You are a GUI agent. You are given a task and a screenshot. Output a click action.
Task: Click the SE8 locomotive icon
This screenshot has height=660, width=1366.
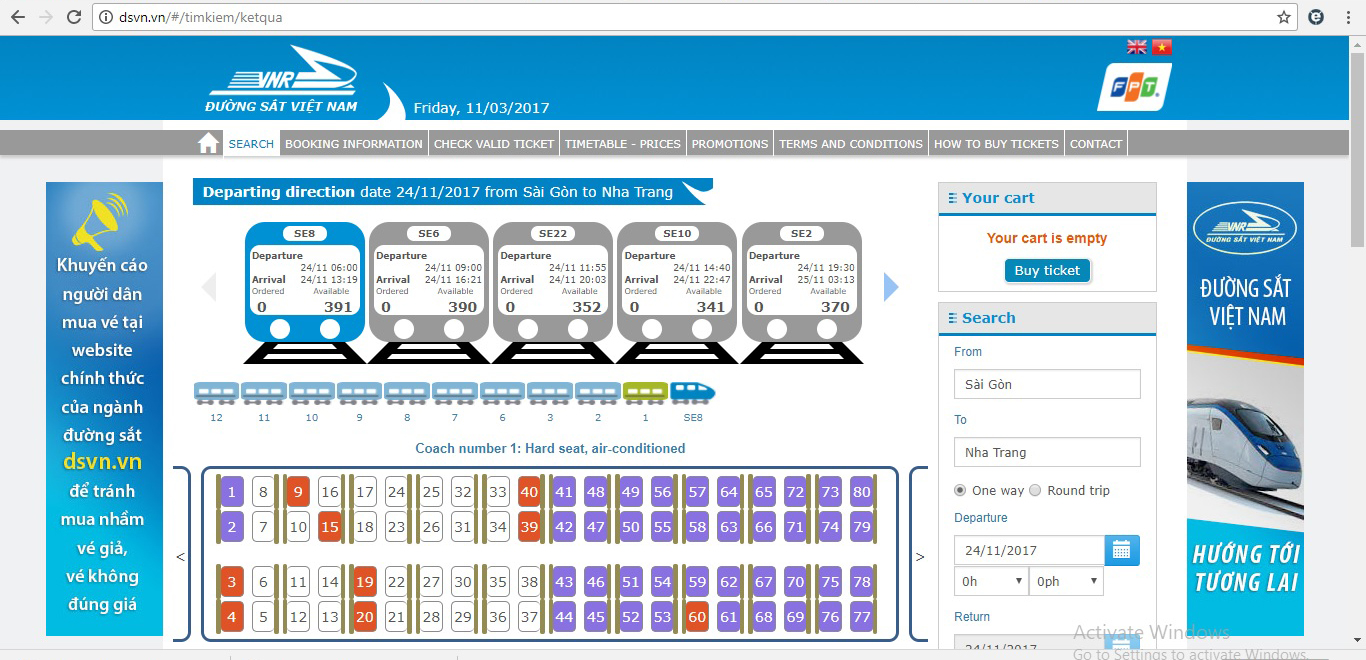click(x=692, y=392)
